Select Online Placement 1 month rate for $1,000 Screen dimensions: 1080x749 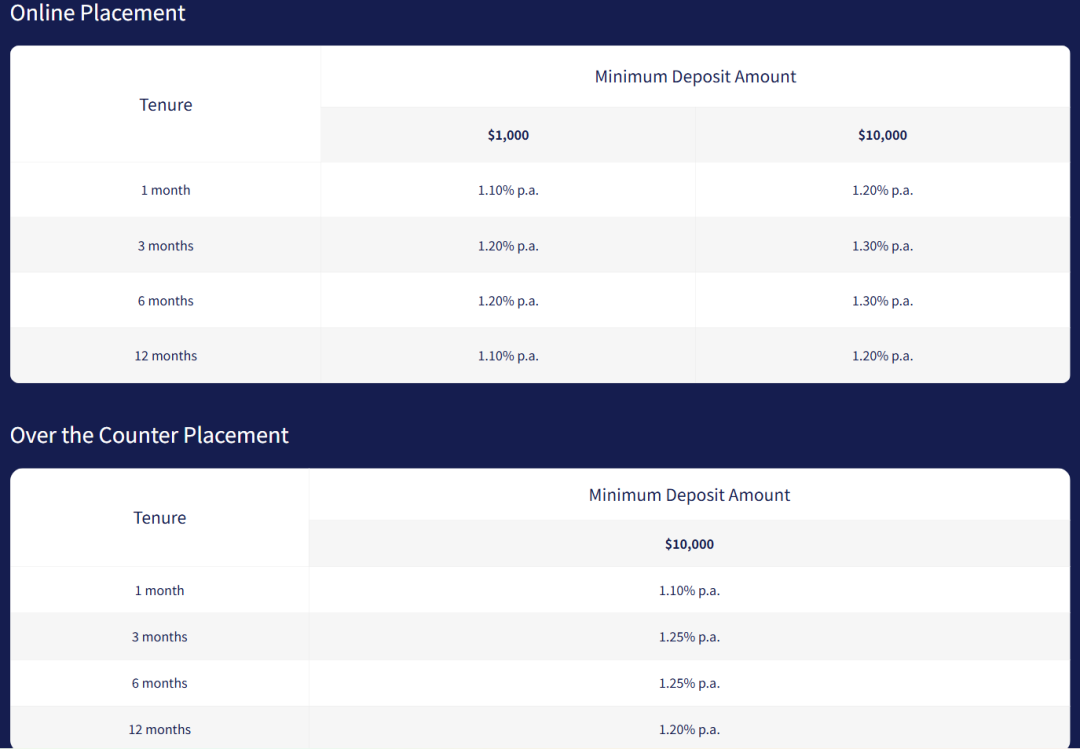[508, 190]
